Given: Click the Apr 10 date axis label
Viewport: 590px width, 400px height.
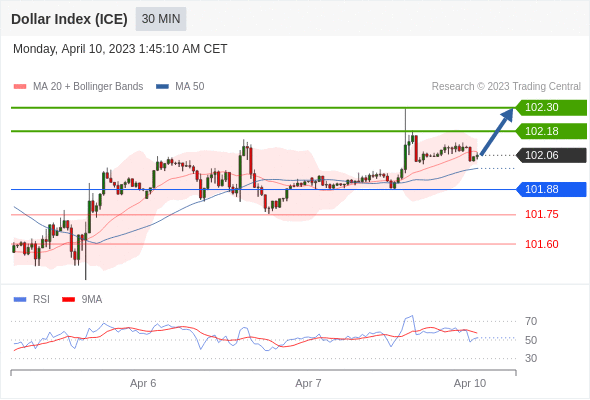Looking at the screenshot, I should [x=470, y=383].
